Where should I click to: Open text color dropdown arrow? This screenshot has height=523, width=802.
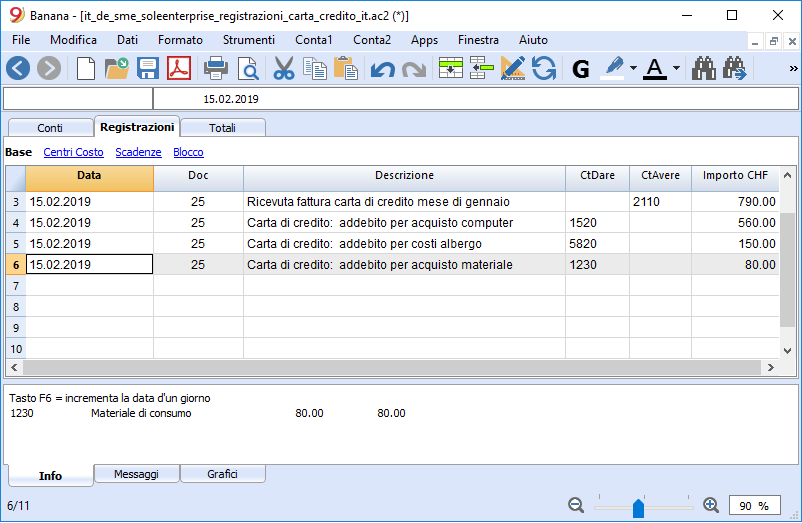(x=677, y=69)
